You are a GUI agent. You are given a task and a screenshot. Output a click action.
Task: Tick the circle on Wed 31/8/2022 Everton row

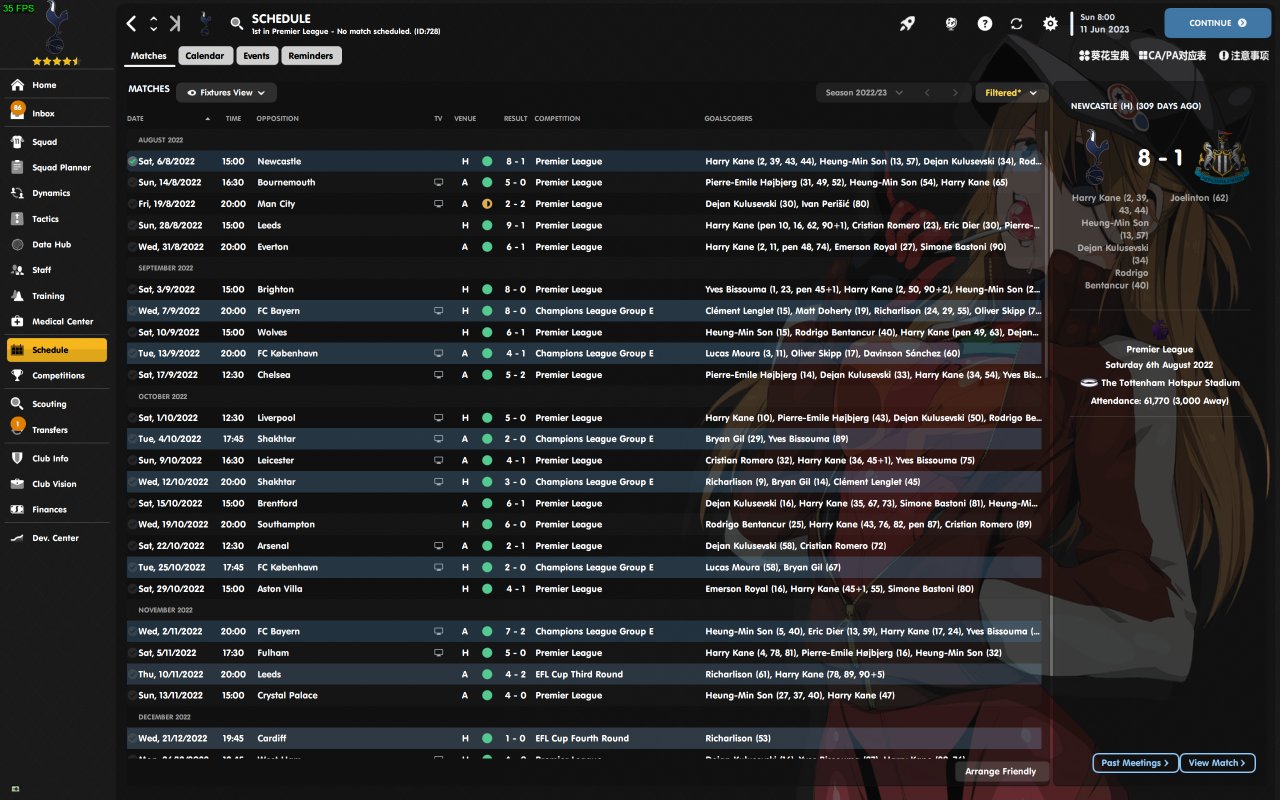[133, 247]
